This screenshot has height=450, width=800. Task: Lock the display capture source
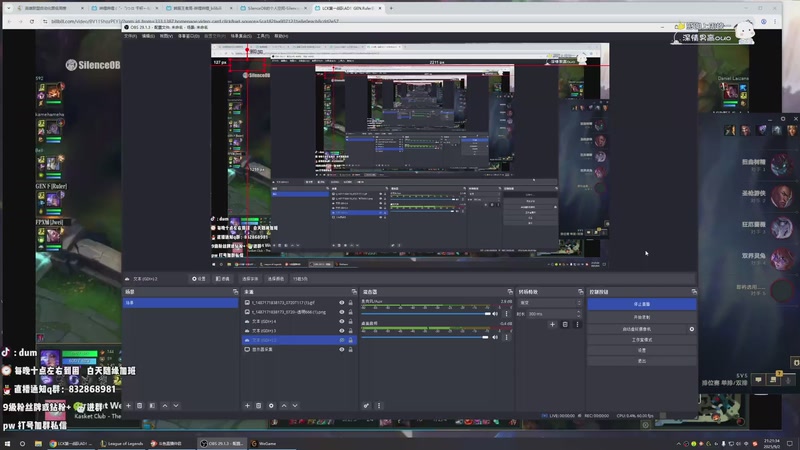tap(351, 349)
